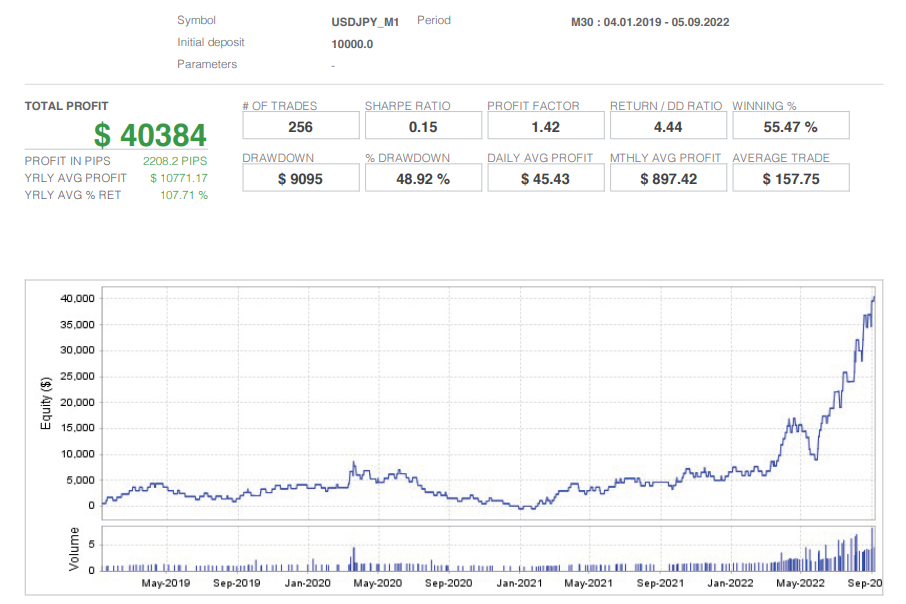The image size is (906, 604).
Task: Select the MTHLY AVG PROFIT box
Action: [668, 178]
